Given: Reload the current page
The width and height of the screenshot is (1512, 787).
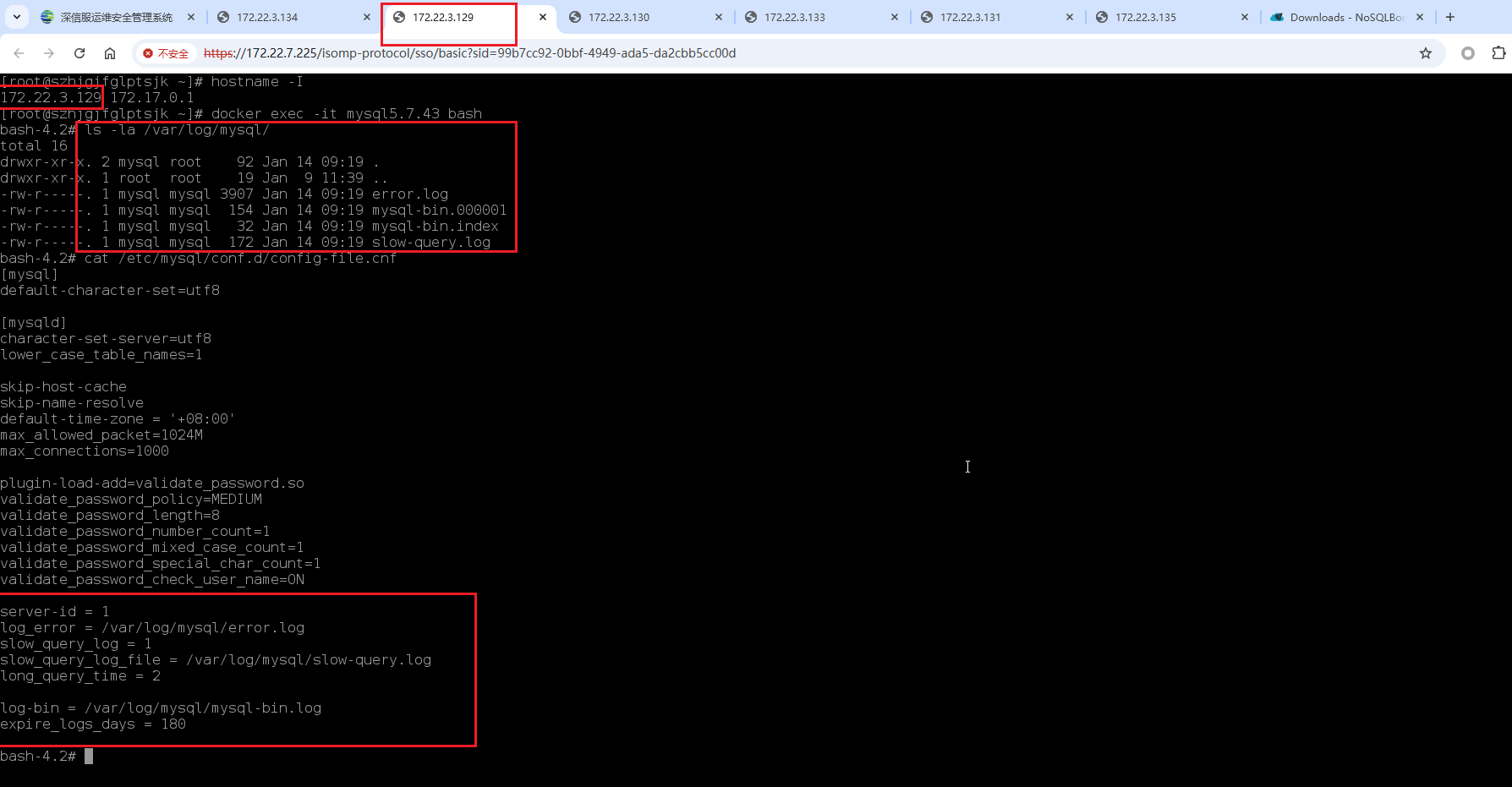Looking at the screenshot, I should point(79,53).
